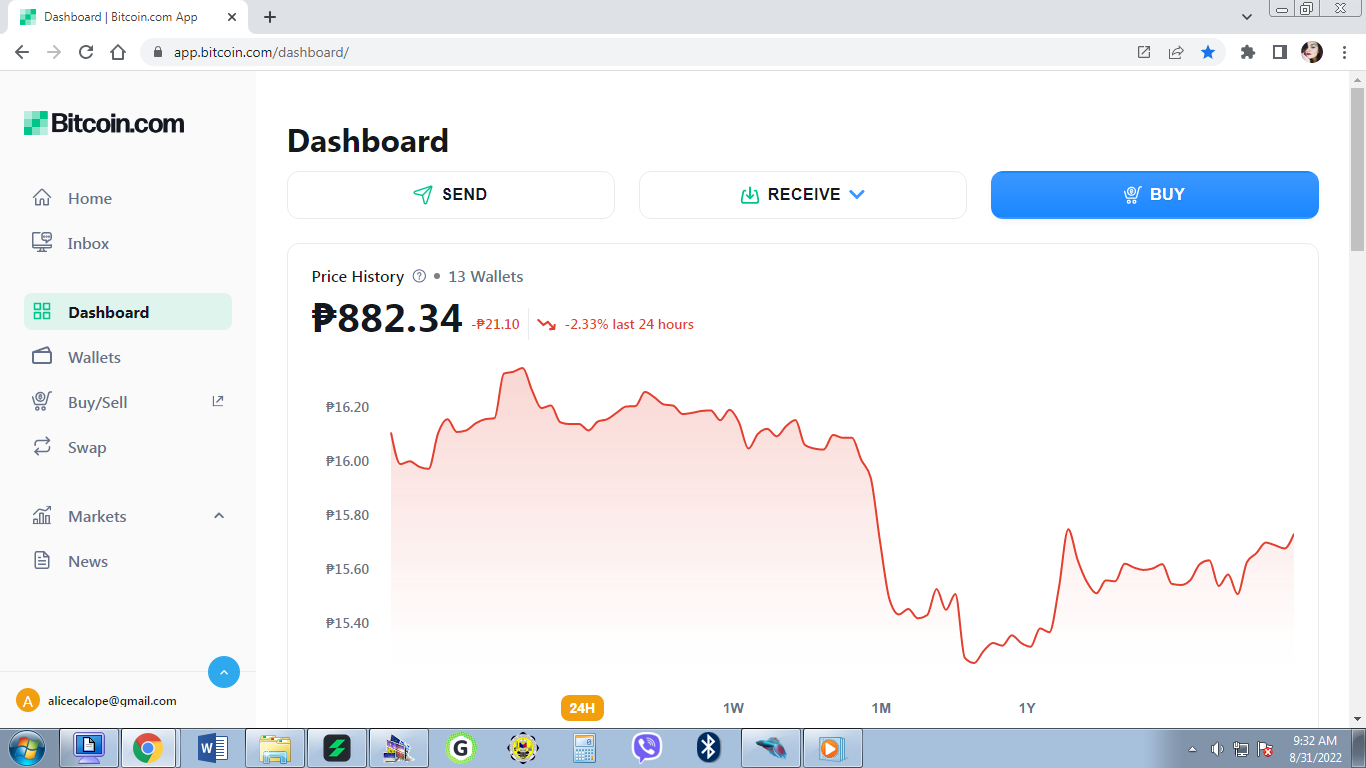Viewport: 1366px width, 768px height.
Task: Toggle the blue bookmark star
Action: (x=1208, y=52)
